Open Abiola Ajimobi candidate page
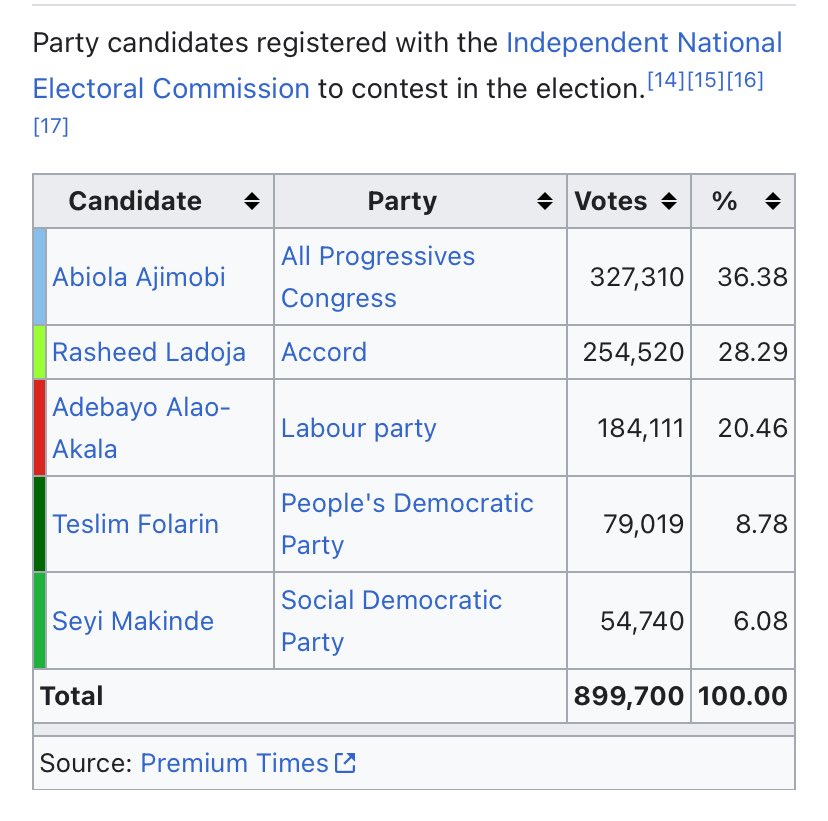Image resolution: width=828 pixels, height=821 pixels. (139, 277)
